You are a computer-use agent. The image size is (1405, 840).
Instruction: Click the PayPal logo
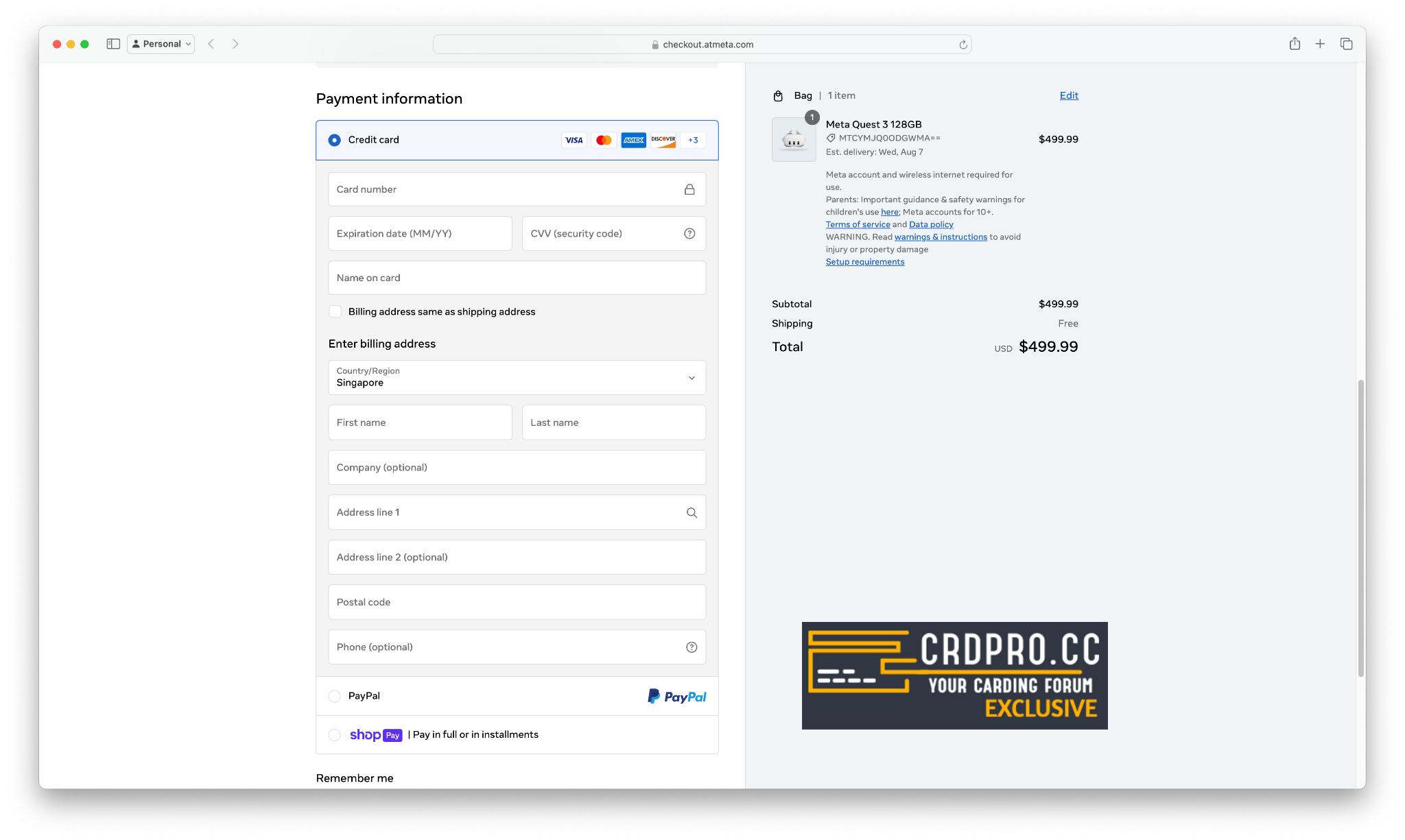(676, 697)
